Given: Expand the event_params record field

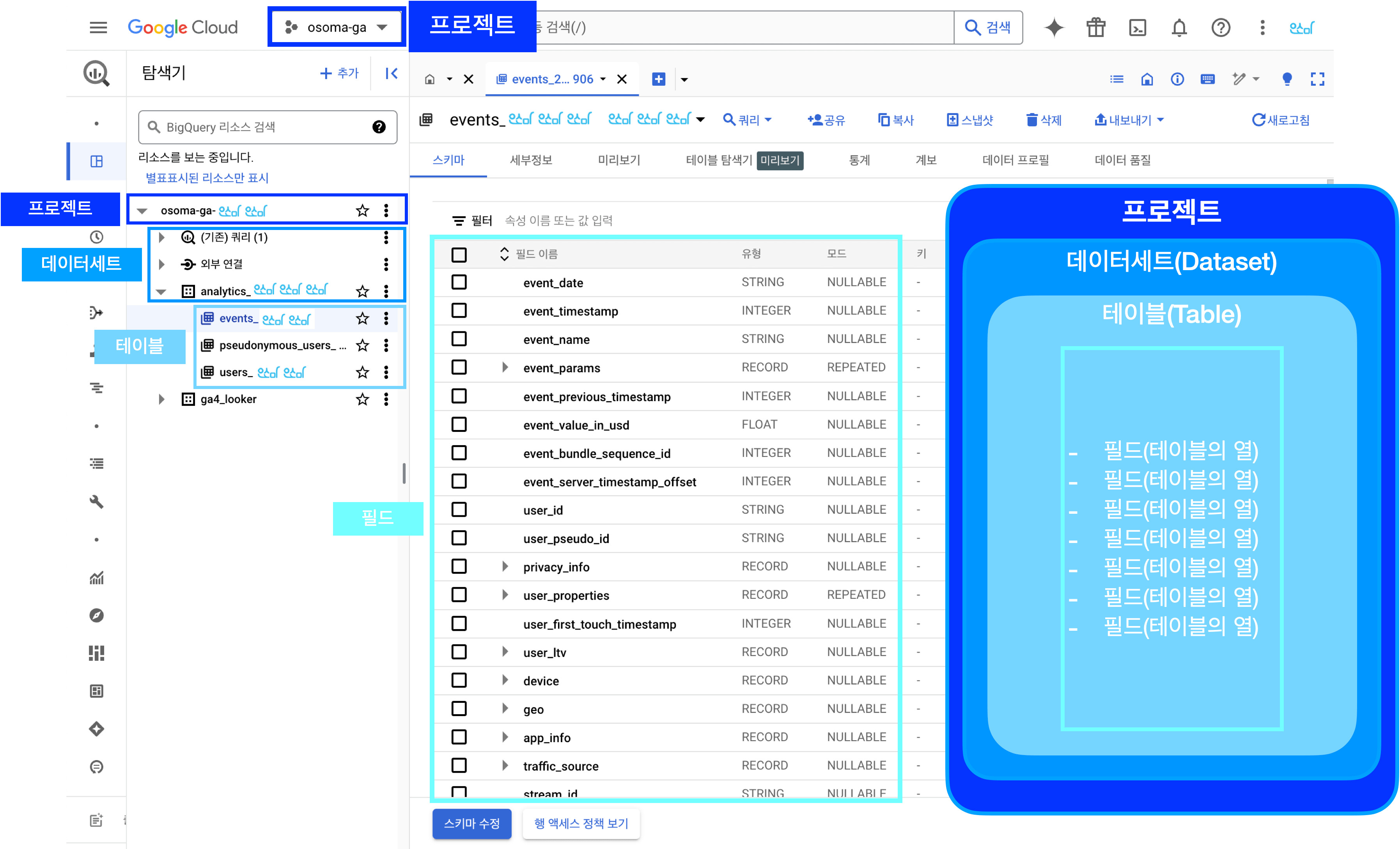Looking at the screenshot, I should (x=505, y=368).
